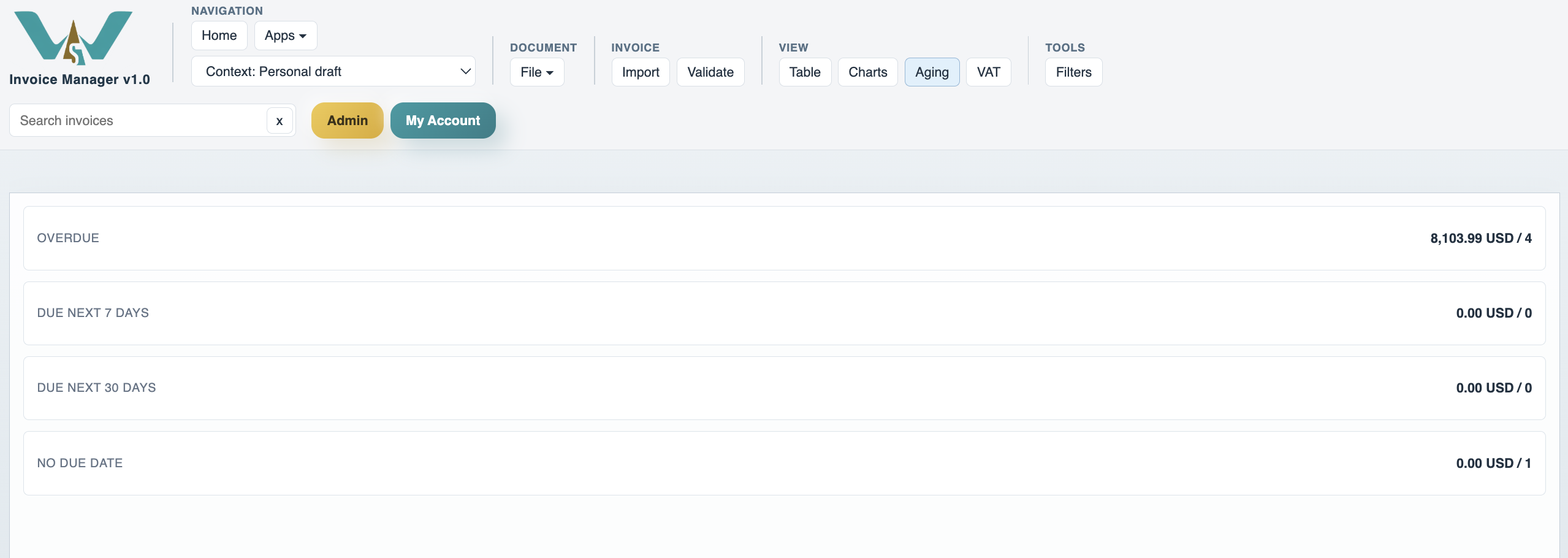Open the Apps dropdown menu
Screen dimensions: 1568x558
[x=285, y=36]
